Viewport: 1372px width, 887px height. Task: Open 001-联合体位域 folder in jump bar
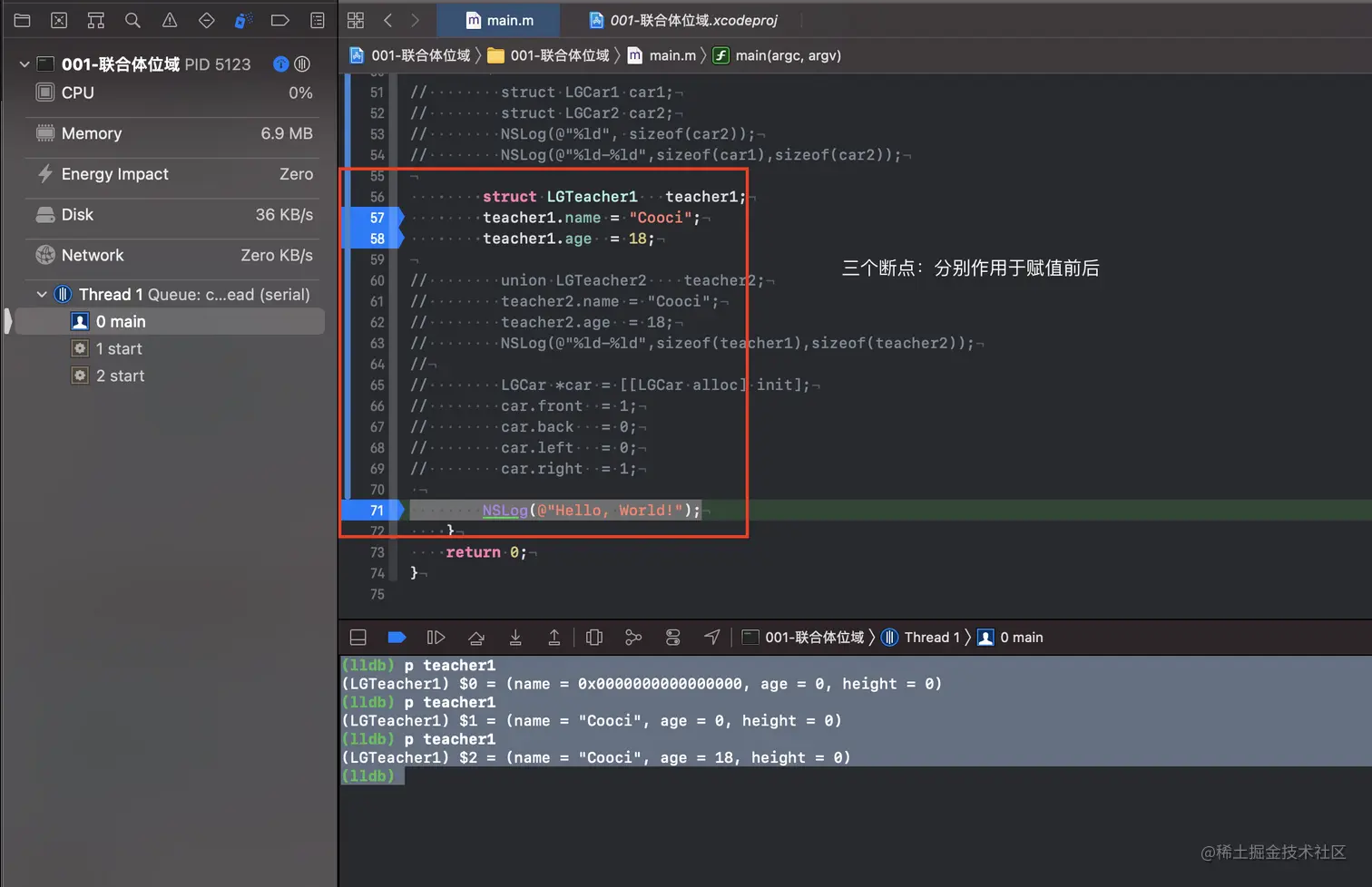548,55
